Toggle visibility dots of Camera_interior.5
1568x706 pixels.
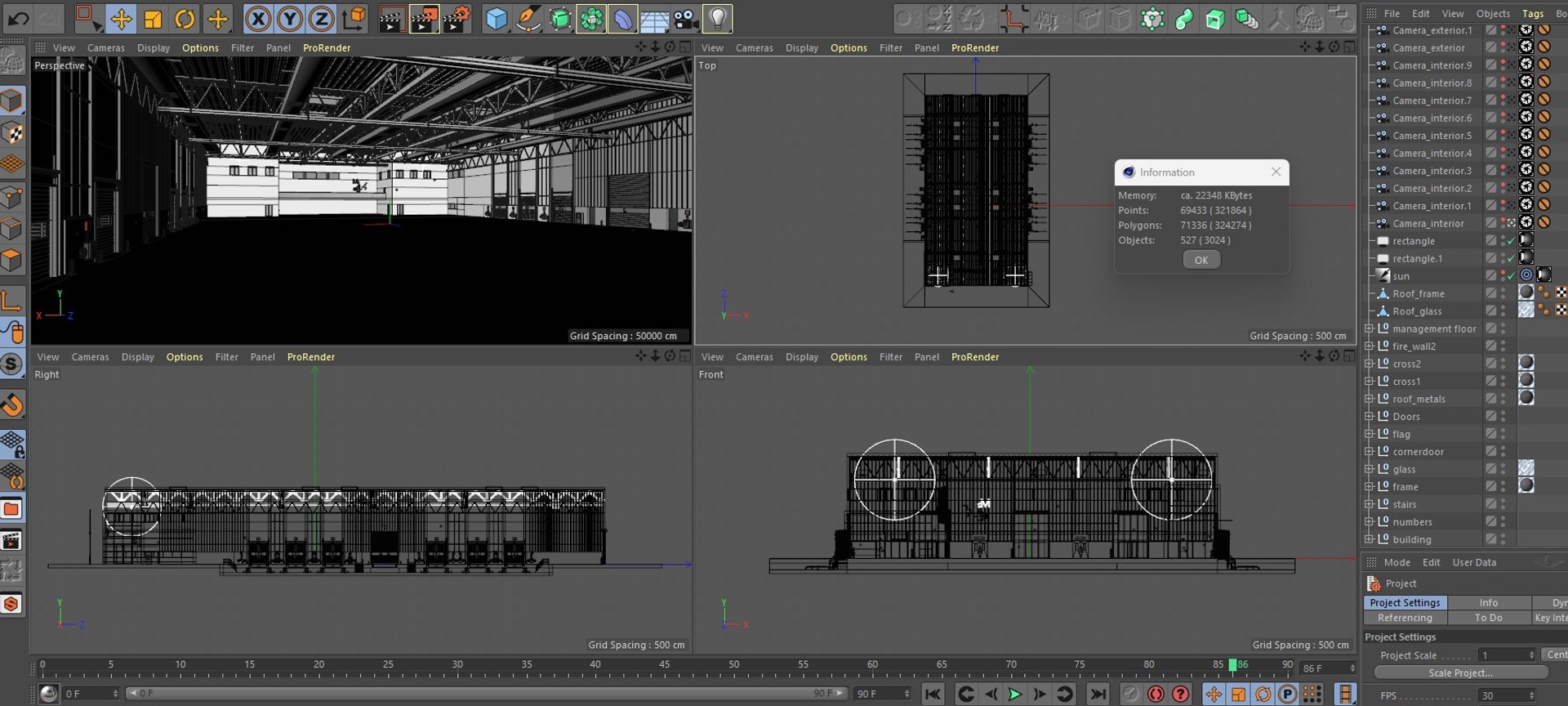(1503, 136)
